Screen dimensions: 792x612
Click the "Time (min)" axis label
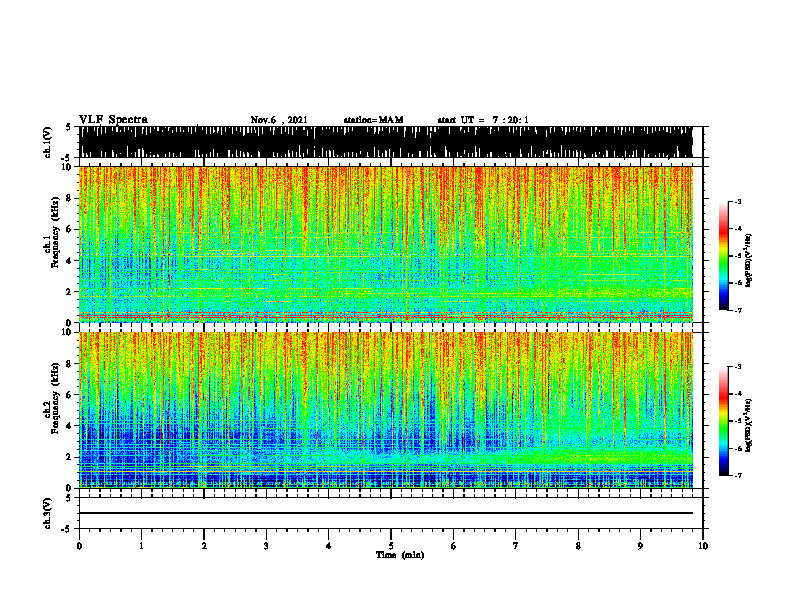(400, 555)
